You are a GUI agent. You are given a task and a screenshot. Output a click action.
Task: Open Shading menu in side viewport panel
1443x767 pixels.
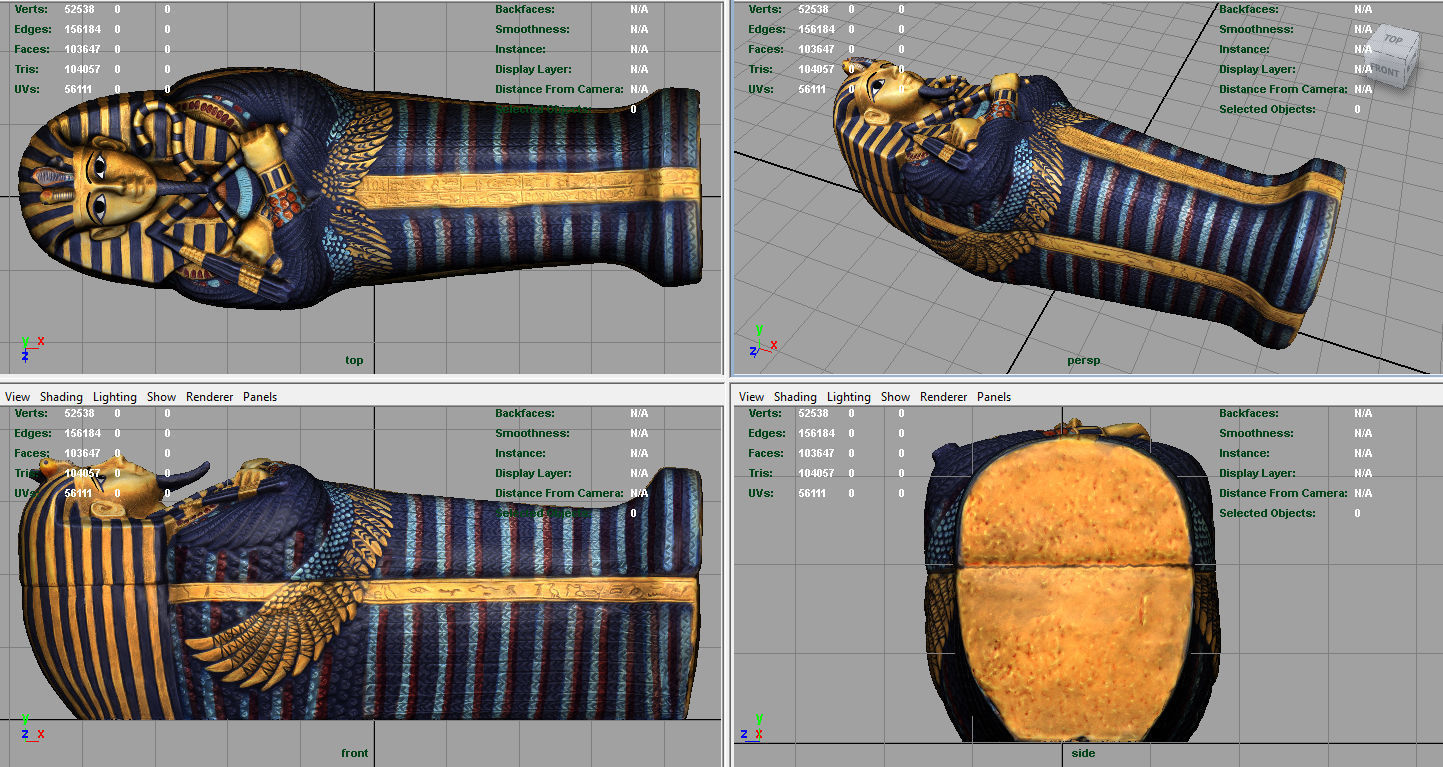[x=795, y=397]
